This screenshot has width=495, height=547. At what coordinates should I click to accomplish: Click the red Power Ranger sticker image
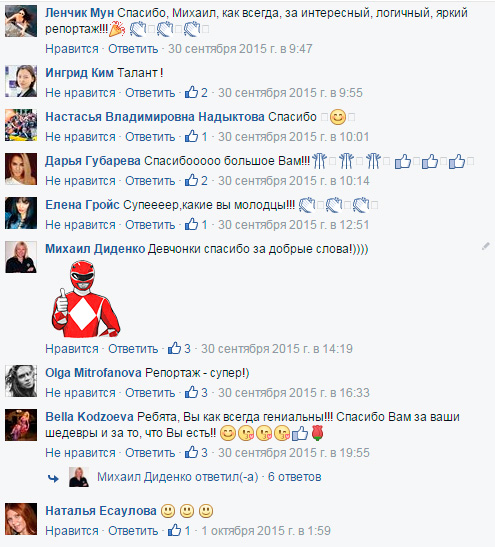86,299
